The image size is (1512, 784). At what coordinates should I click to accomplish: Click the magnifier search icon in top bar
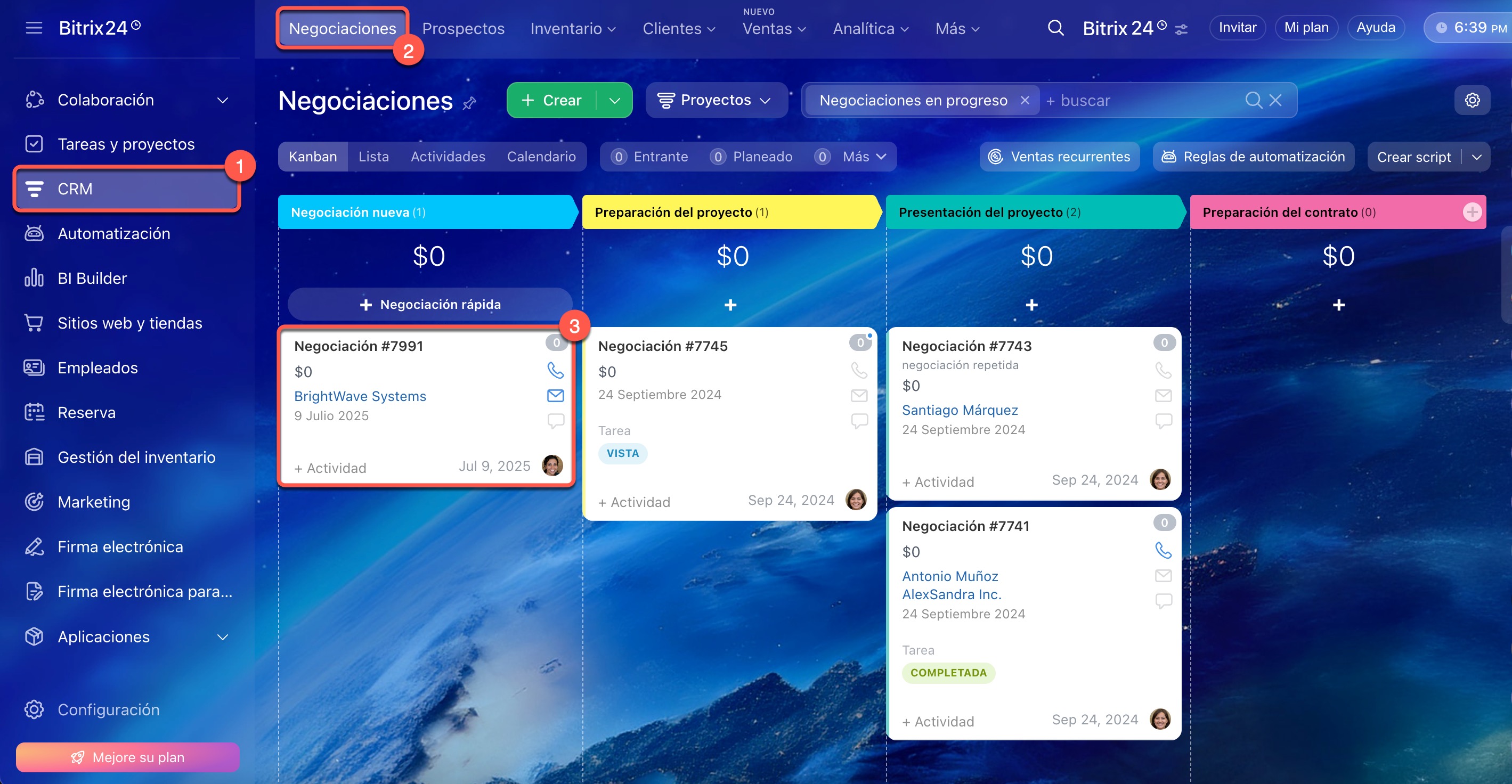pos(1055,28)
